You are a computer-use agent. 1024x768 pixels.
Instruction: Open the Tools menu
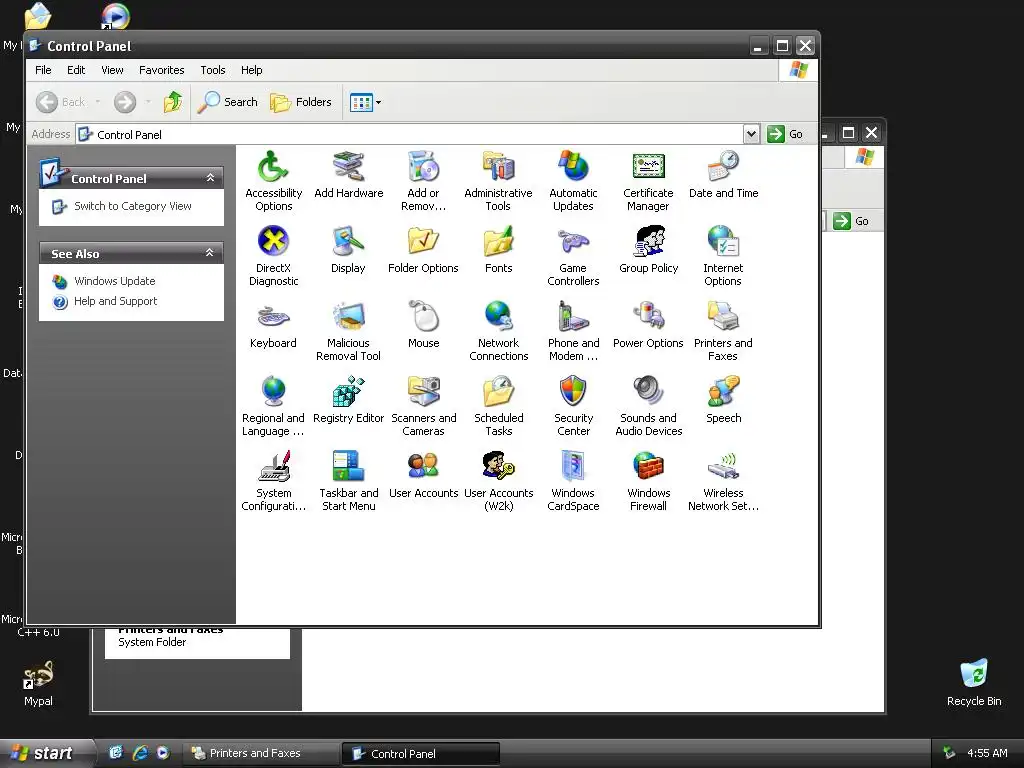point(213,70)
